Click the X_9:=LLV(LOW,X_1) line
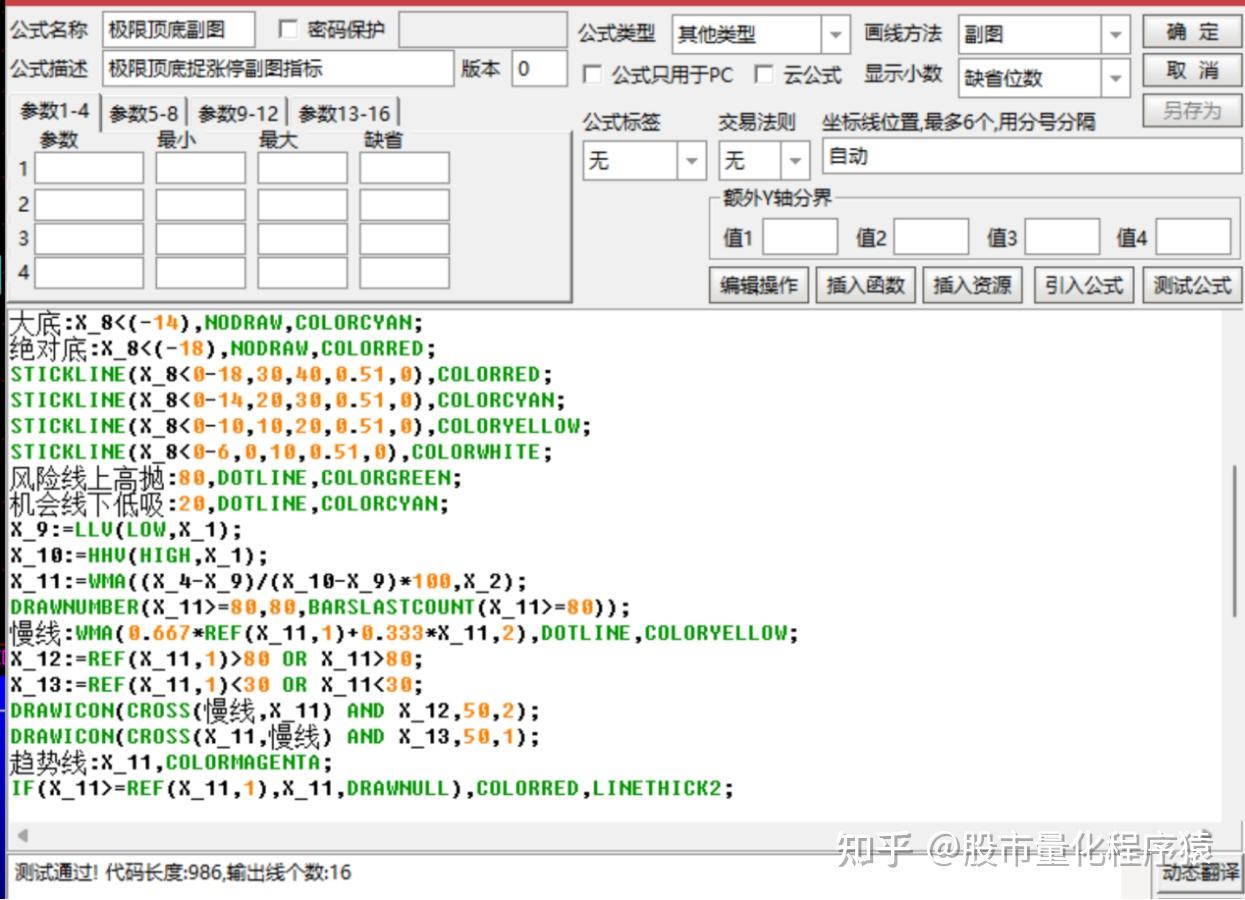 (126, 530)
